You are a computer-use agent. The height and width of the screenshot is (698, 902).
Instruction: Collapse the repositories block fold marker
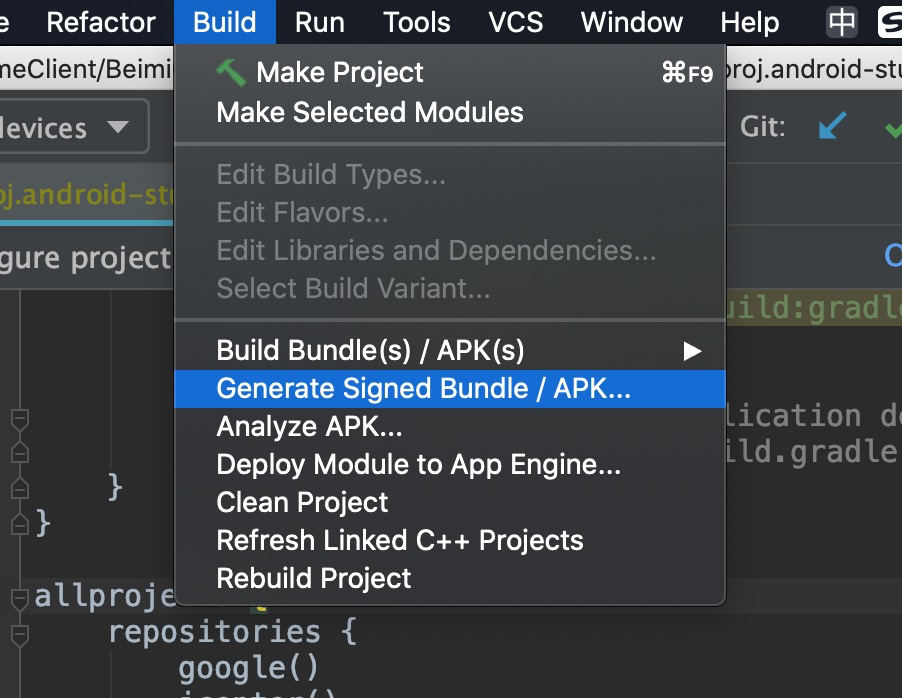pos(20,635)
